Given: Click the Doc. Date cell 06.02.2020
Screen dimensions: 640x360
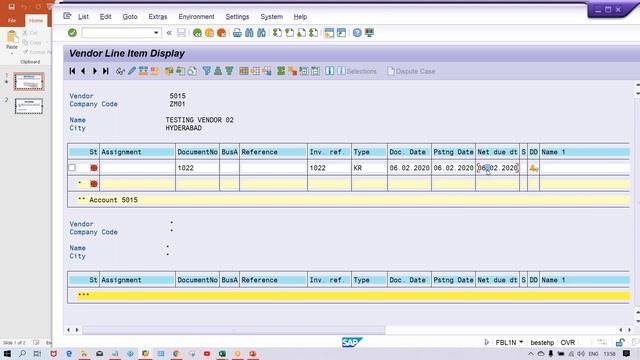Looking at the screenshot, I should (x=409, y=168).
